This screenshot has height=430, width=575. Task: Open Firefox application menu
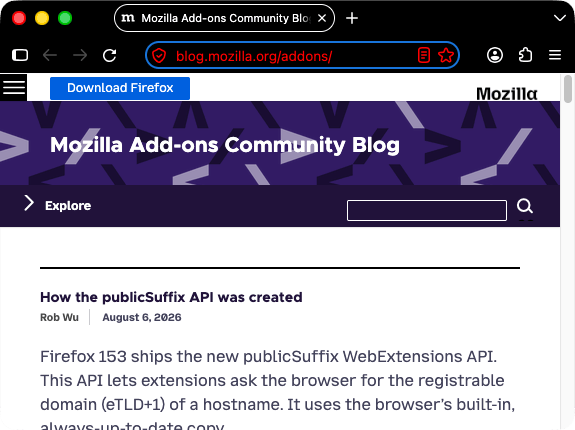pyautogui.click(x=555, y=55)
